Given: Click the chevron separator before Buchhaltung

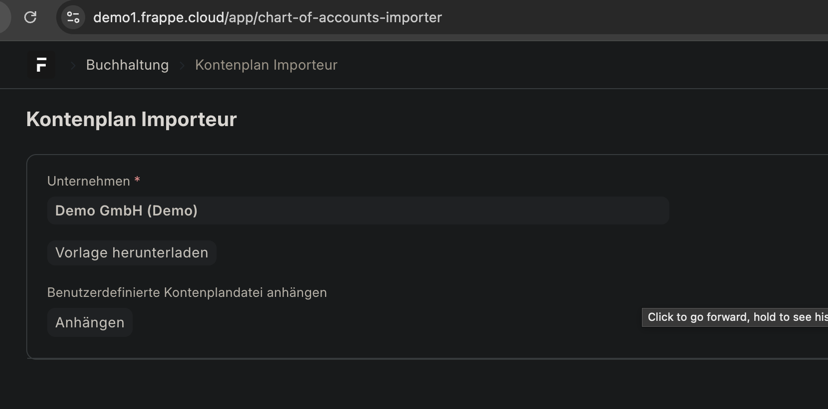Looking at the screenshot, I should pos(72,65).
